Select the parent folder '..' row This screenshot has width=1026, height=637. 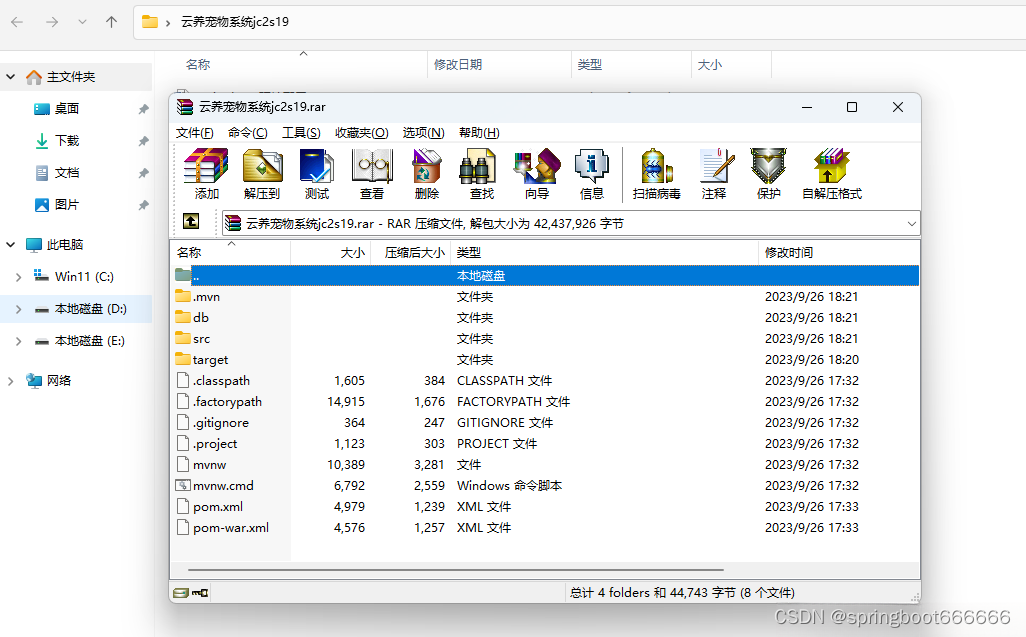click(545, 275)
